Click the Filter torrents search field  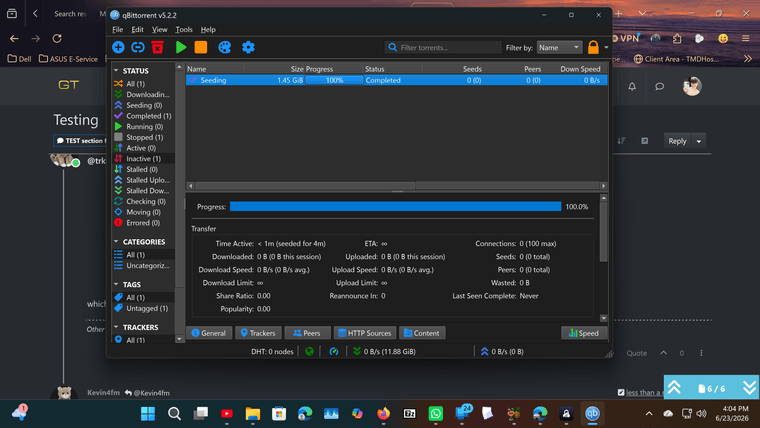tap(443, 48)
